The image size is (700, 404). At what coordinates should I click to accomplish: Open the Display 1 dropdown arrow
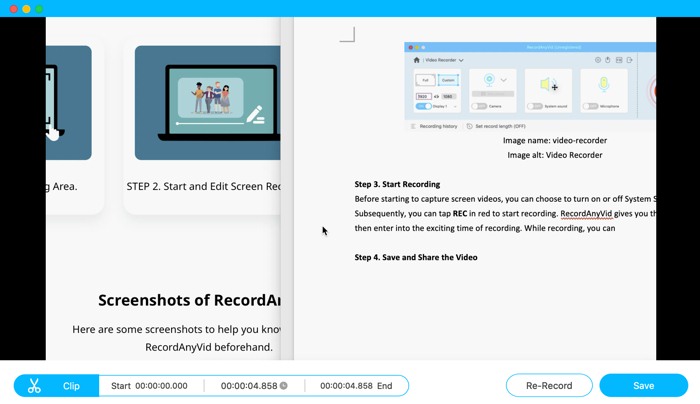455,107
